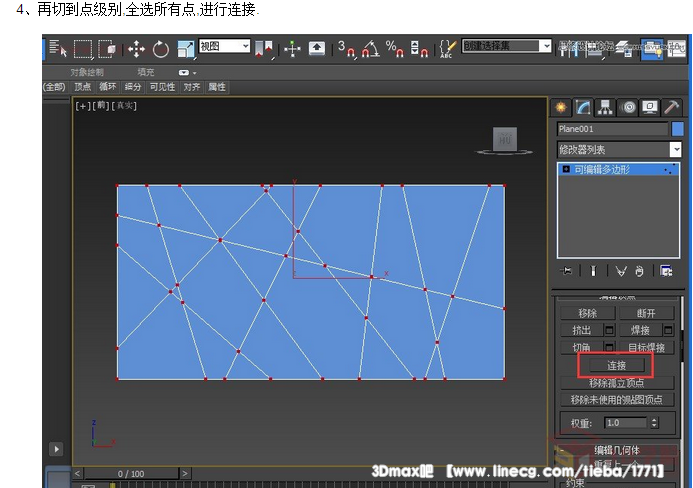Click the [+] viewport menu label
The height and width of the screenshot is (488, 693).
(x=83, y=106)
